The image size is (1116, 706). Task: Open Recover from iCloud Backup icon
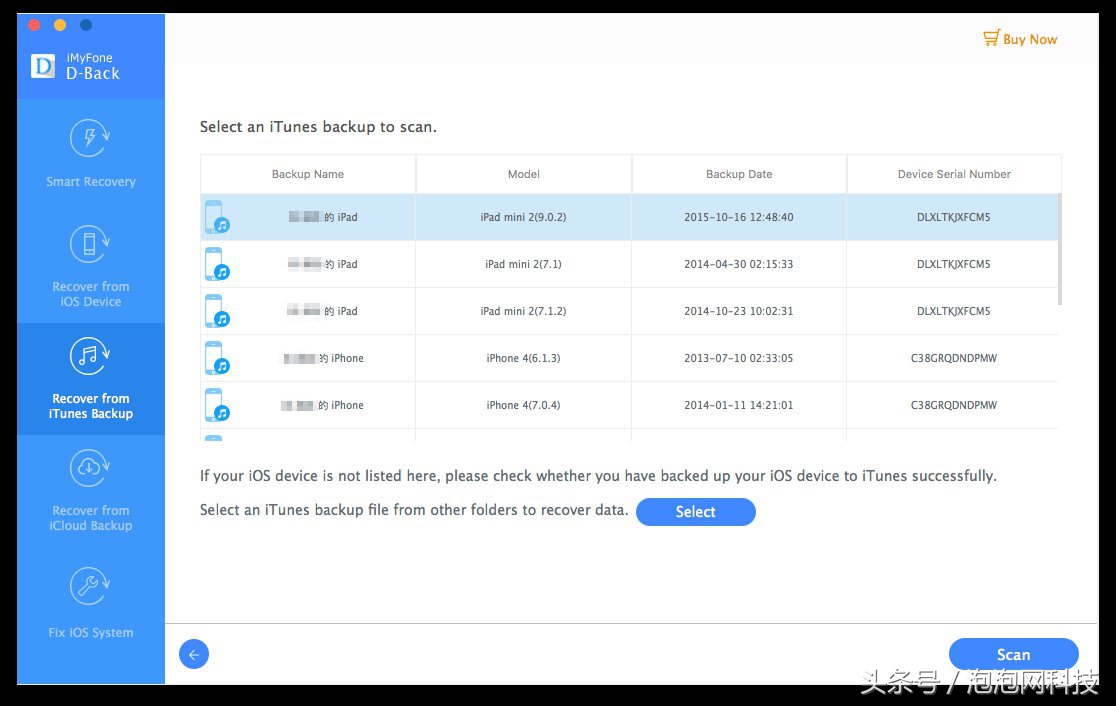click(90, 468)
